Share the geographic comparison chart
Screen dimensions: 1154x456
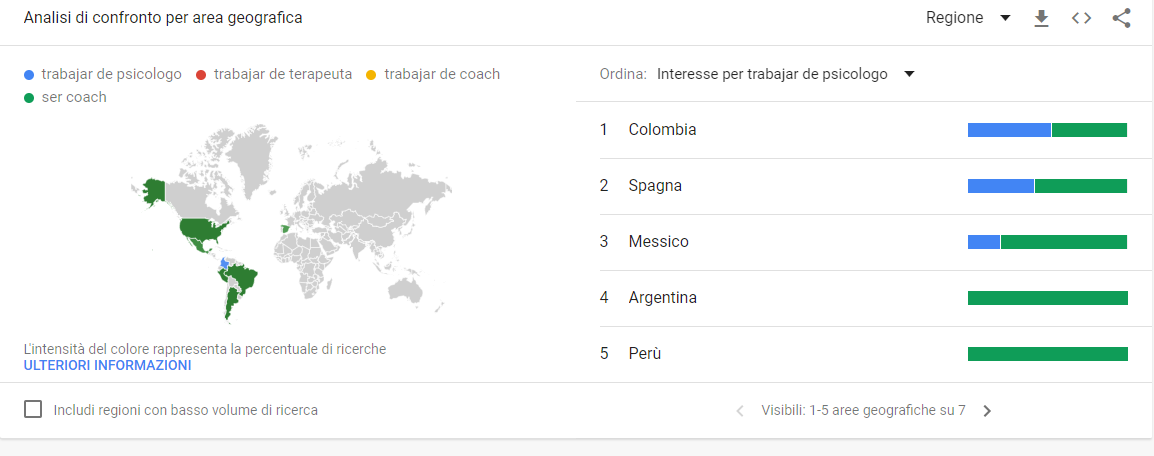pyautogui.click(x=1121, y=18)
